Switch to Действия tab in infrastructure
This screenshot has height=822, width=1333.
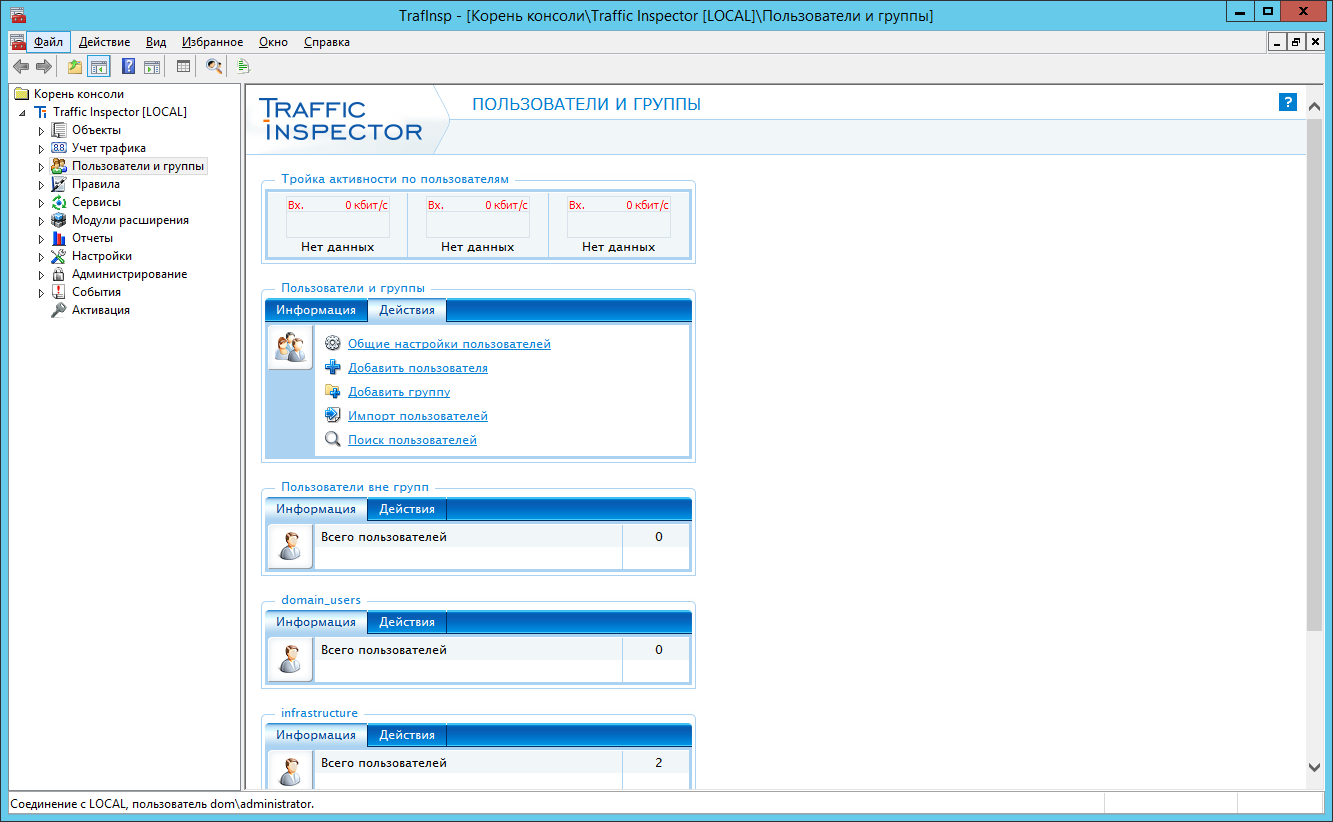(x=407, y=735)
